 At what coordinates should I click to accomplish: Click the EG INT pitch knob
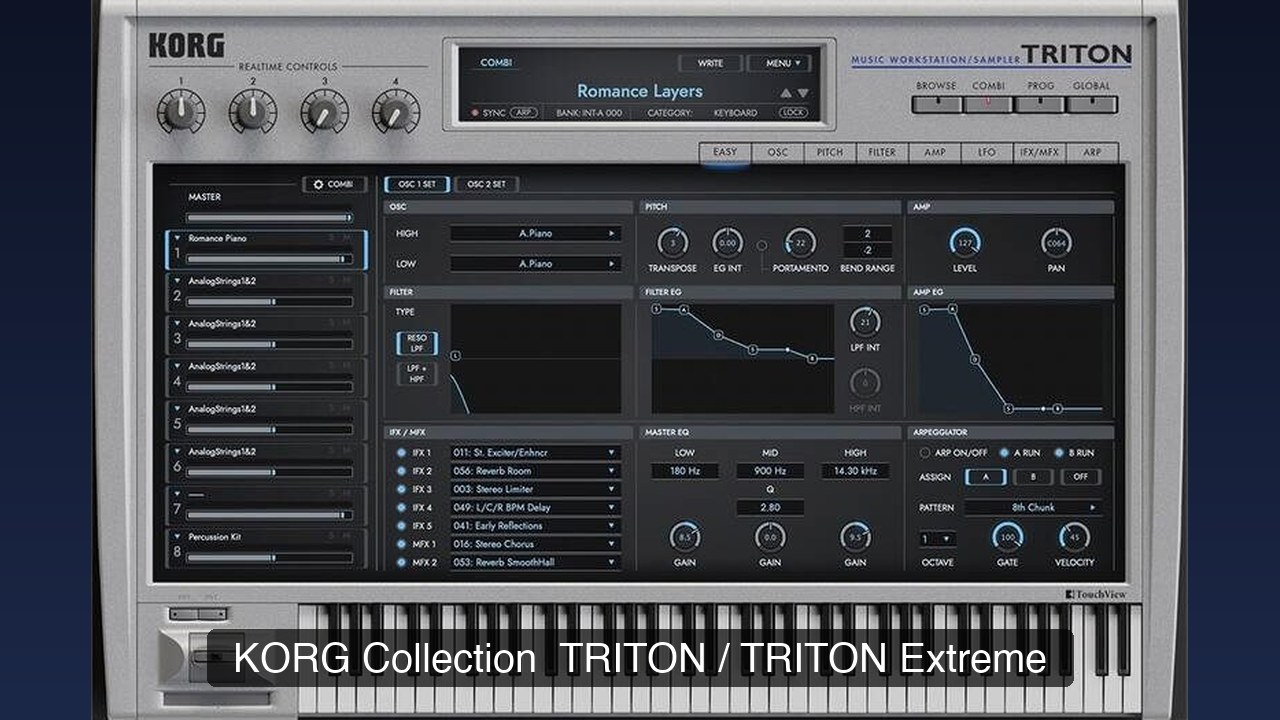click(x=727, y=243)
